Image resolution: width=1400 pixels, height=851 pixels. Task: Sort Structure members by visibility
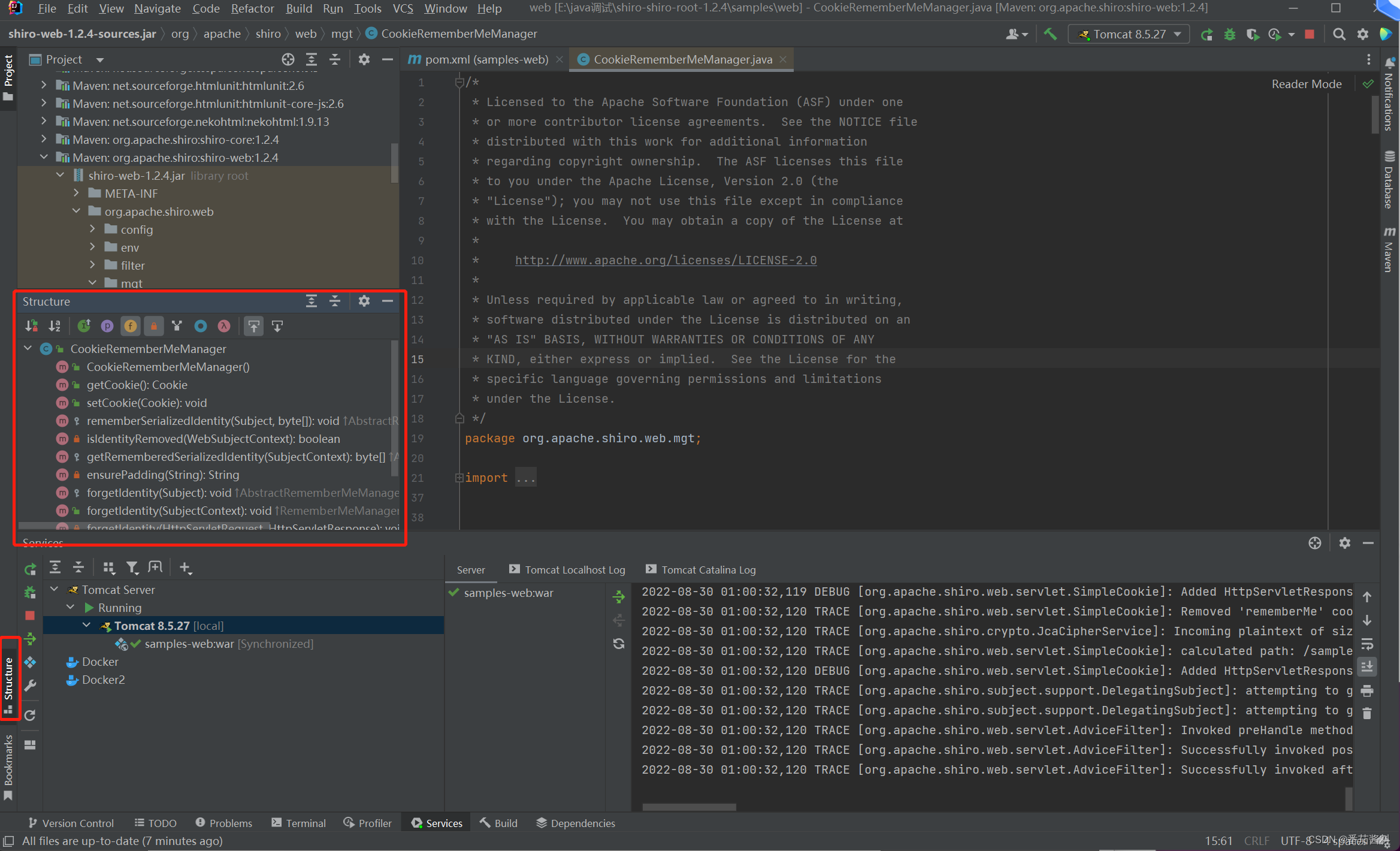(31, 326)
